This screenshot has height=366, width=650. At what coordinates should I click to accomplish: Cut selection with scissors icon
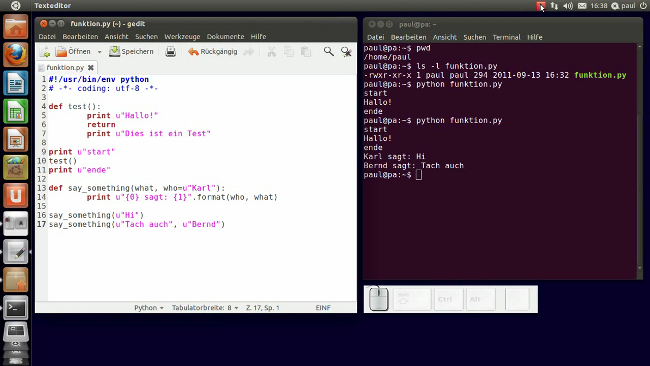coord(272,52)
